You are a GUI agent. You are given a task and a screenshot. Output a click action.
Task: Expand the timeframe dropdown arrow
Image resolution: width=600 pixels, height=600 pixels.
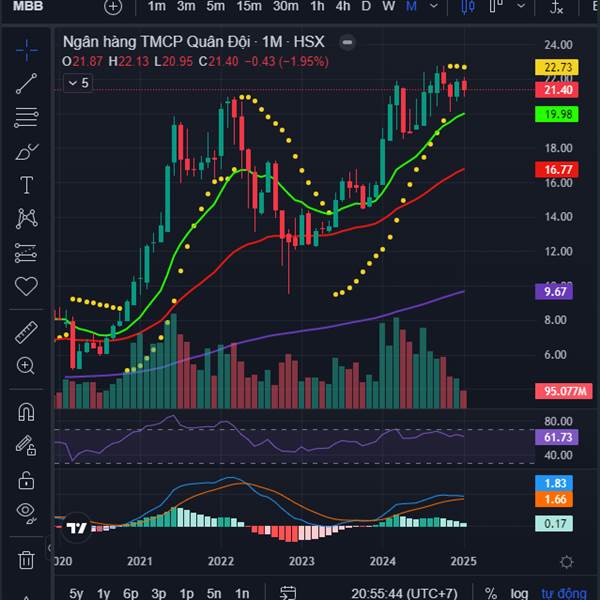[434, 6]
